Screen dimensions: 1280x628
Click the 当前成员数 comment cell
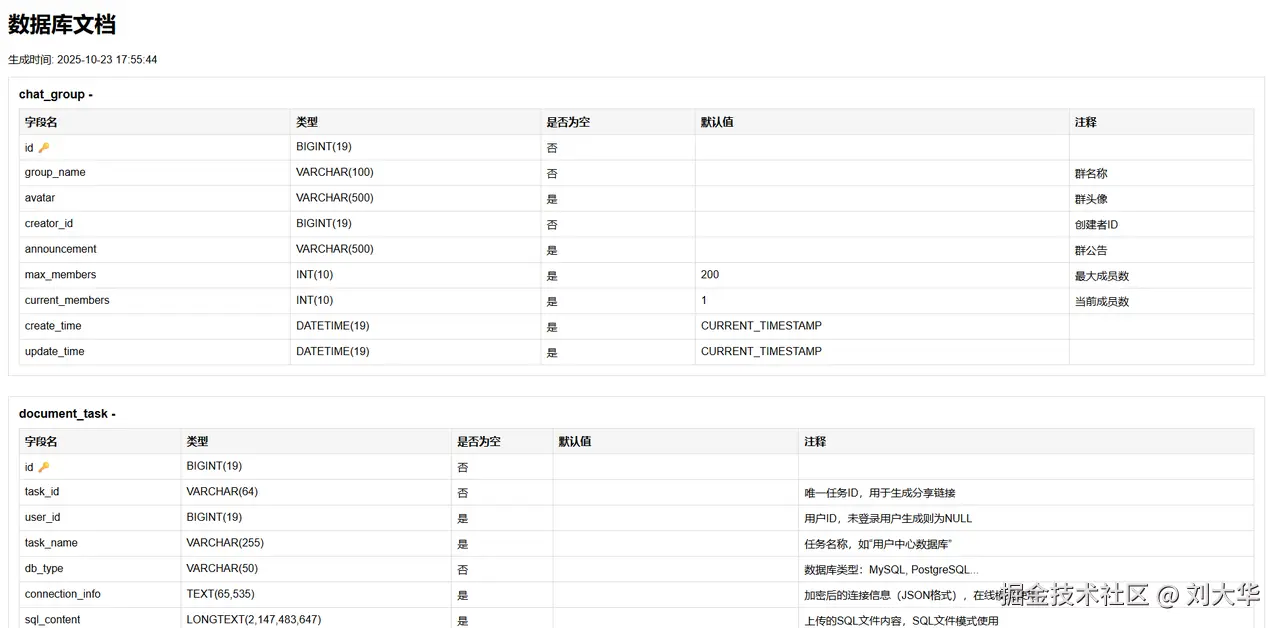(x=1161, y=301)
